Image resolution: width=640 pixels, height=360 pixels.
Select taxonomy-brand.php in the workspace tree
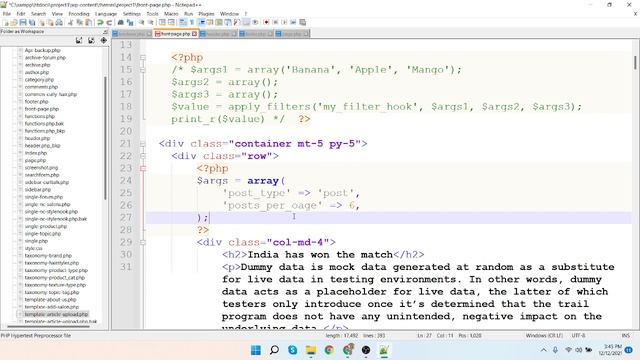48,256
